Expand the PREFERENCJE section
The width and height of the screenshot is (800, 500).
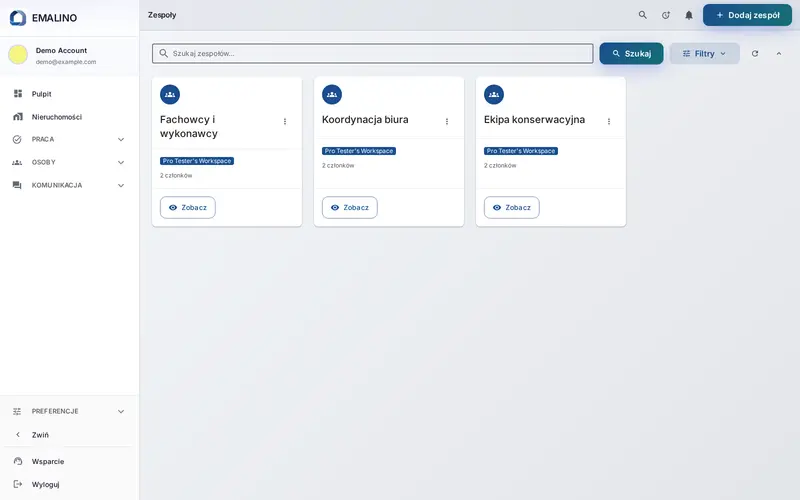69,411
